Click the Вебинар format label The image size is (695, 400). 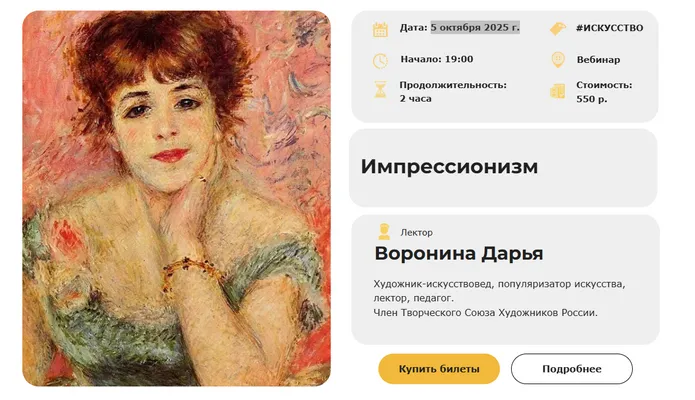598,60
